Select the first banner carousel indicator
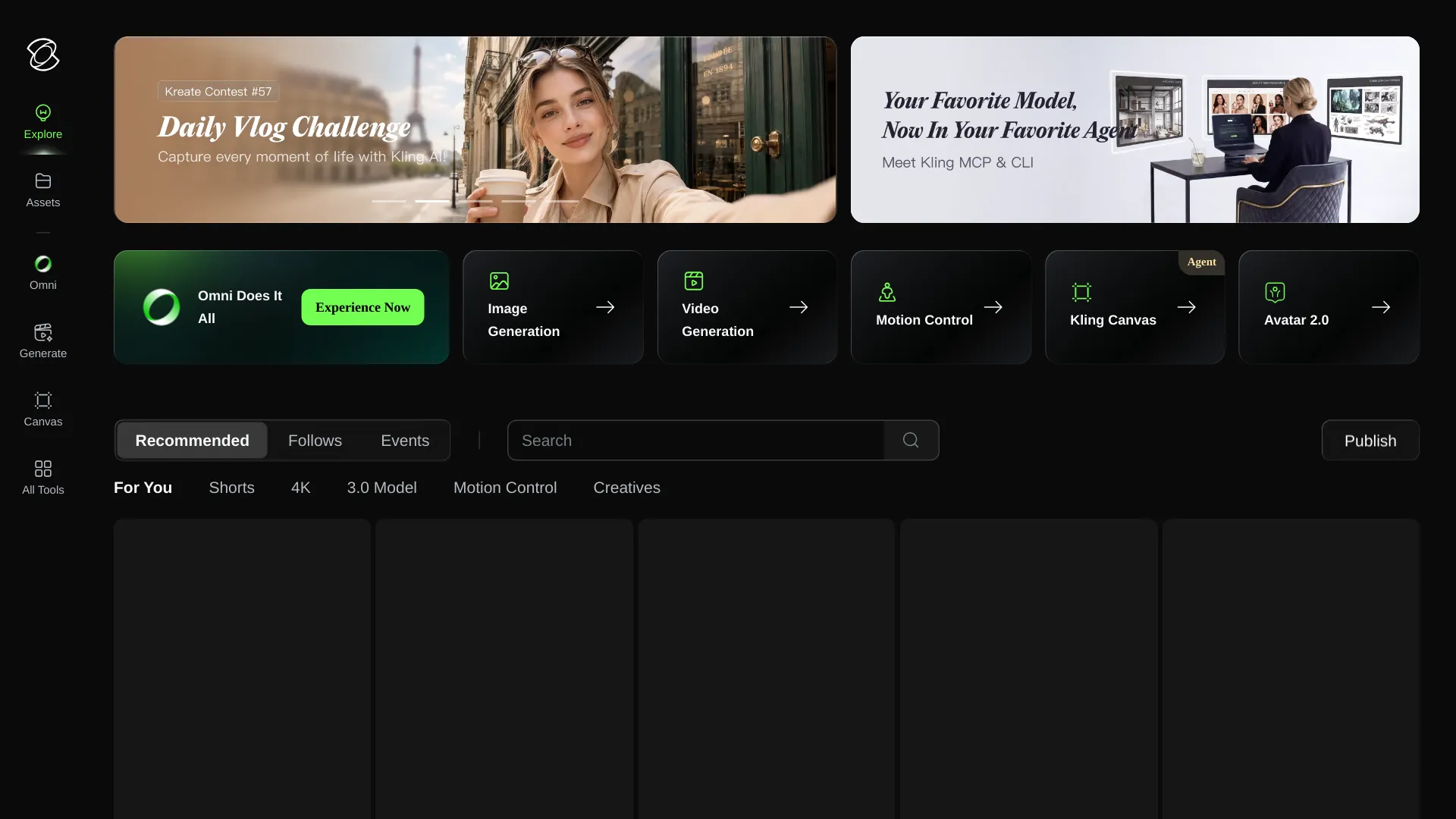1456x819 pixels. (388, 201)
